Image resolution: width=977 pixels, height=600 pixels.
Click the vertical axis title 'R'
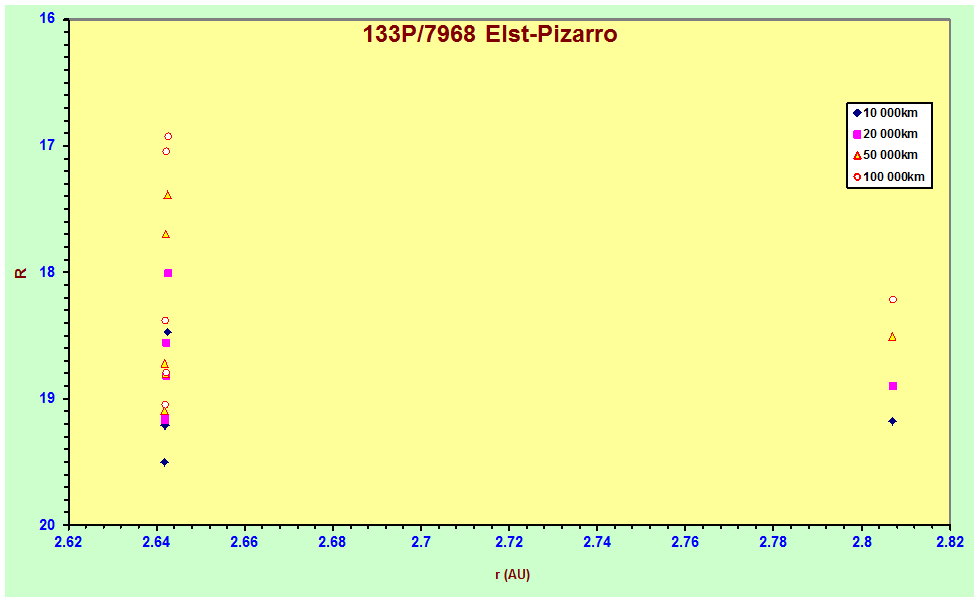click(x=22, y=273)
